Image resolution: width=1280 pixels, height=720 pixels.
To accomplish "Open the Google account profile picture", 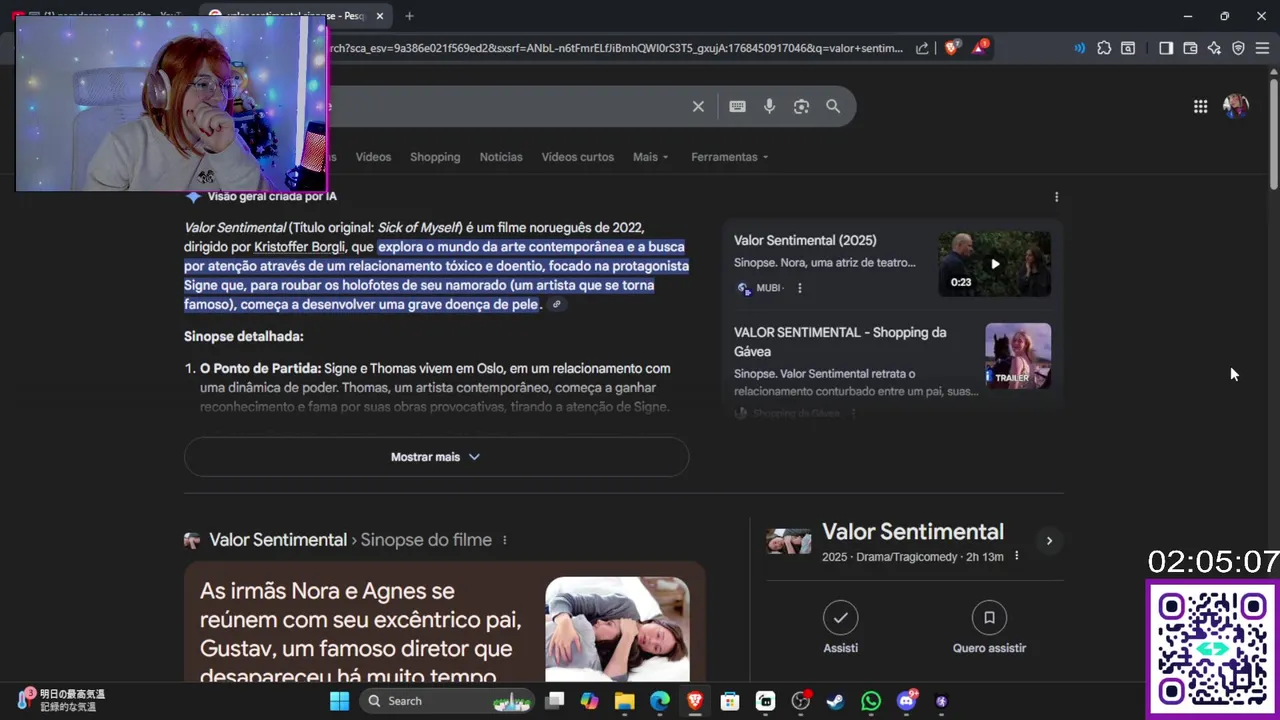I will pyautogui.click(x=1236, y=106).
